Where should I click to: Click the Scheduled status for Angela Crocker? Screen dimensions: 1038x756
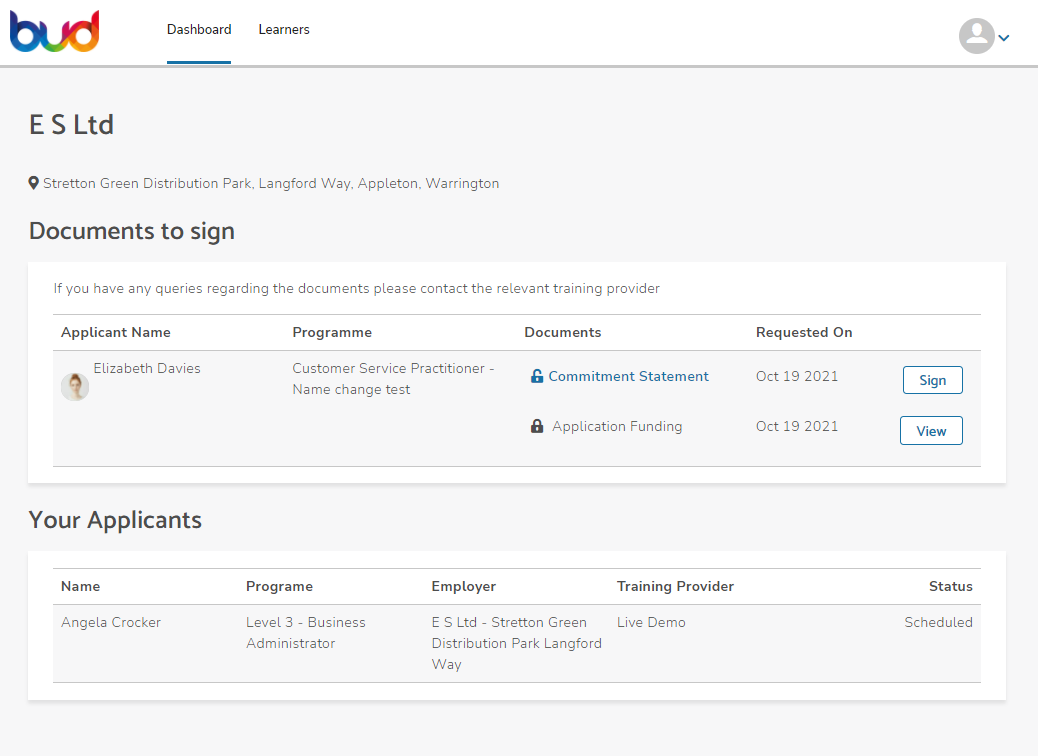[x=938, y=622]
